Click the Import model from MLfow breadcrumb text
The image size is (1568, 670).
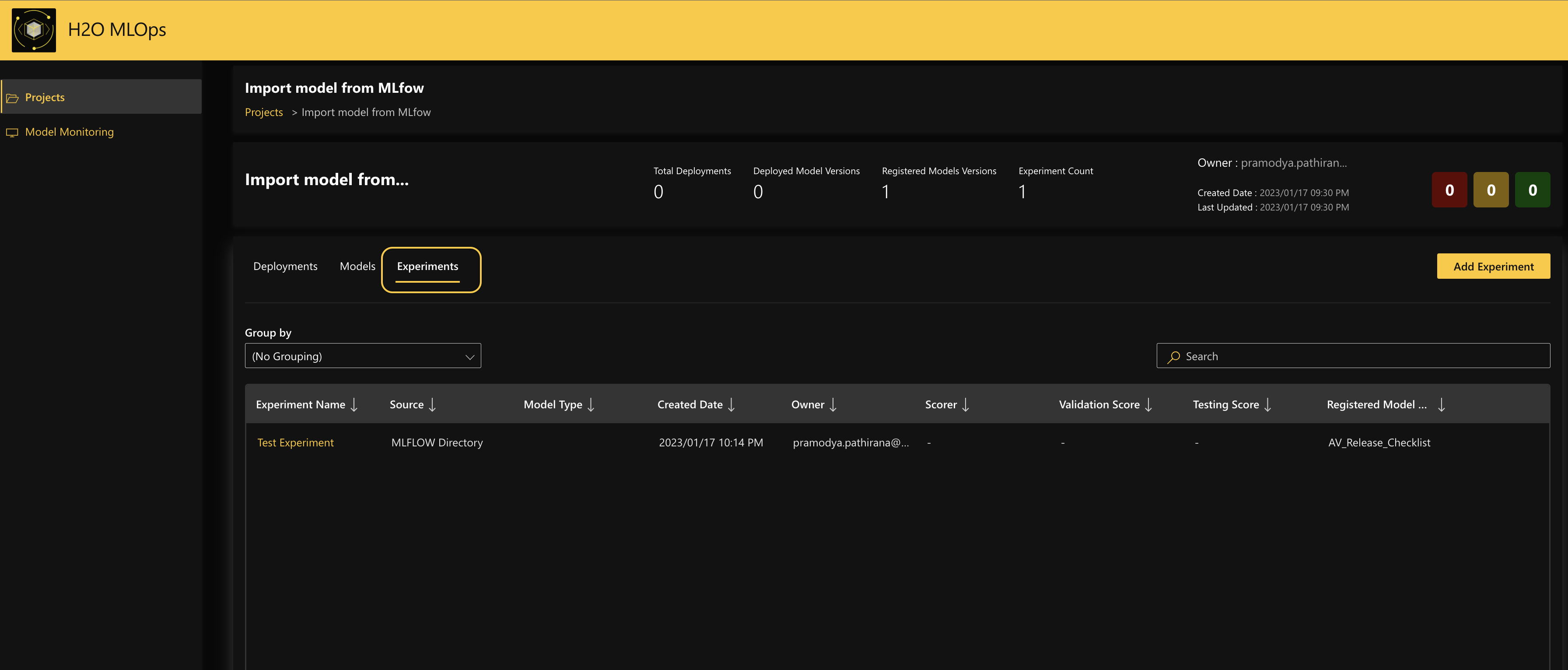tap(366, 112)
